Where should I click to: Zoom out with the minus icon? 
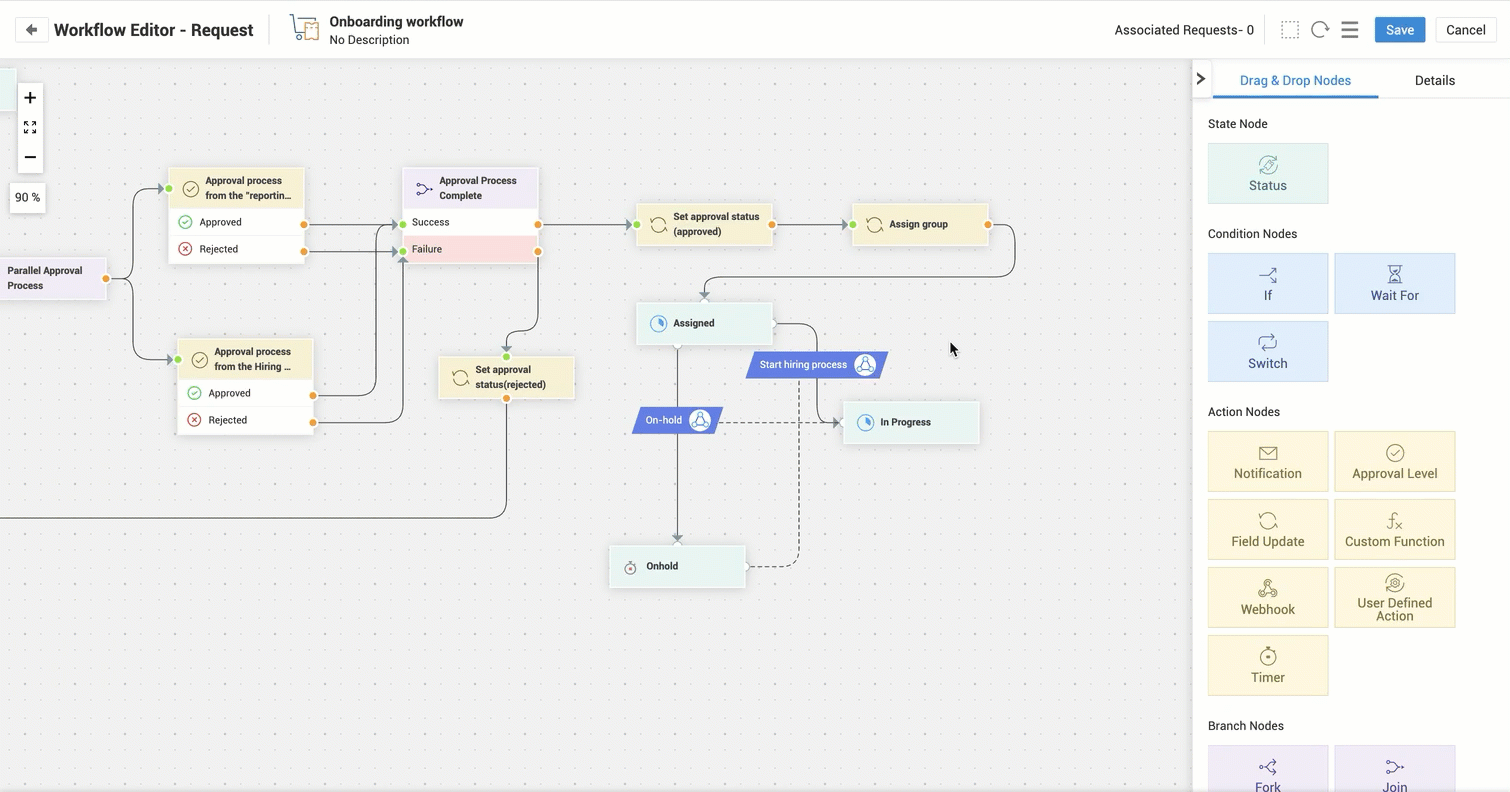30,157
